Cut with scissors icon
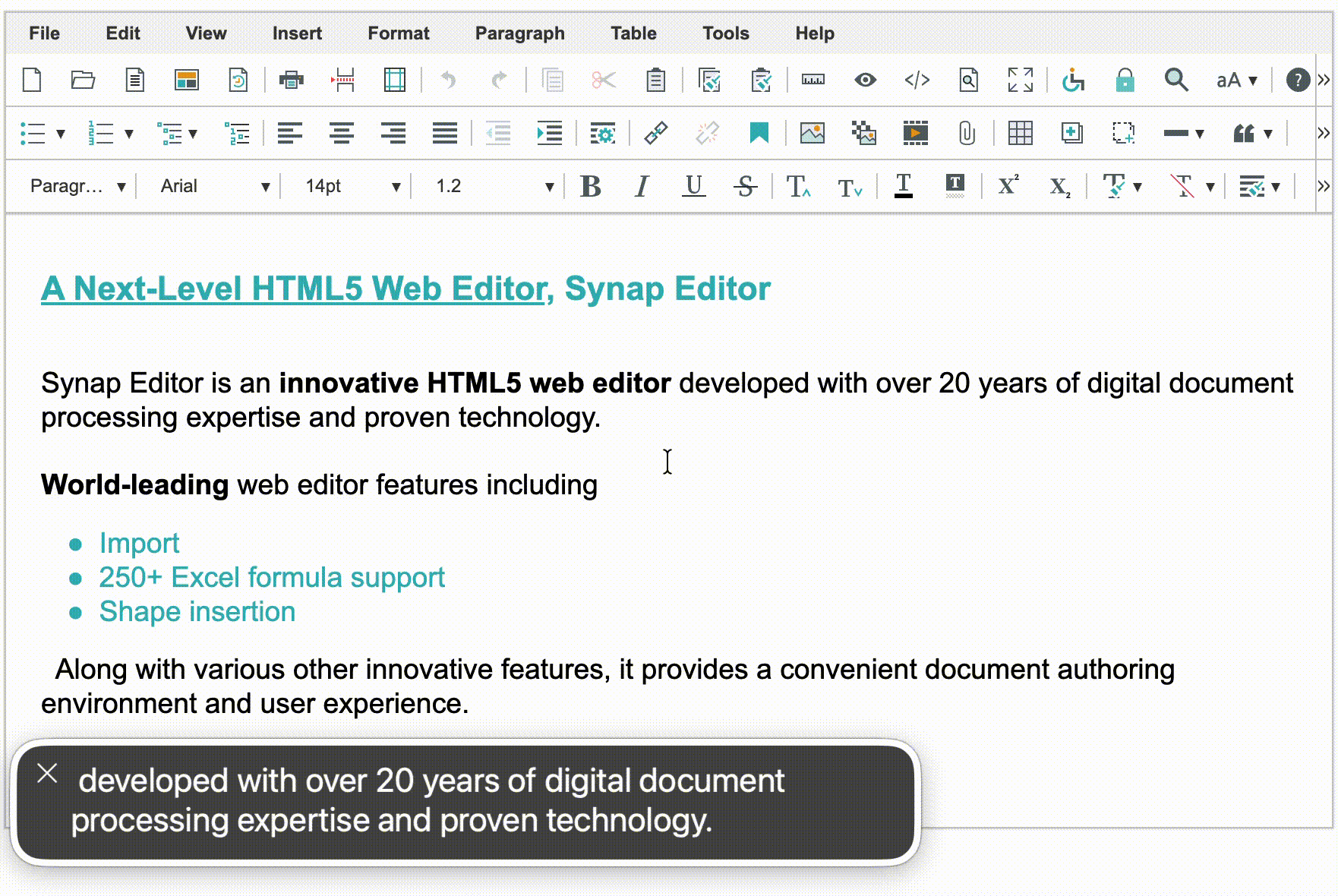Image resolution: width=1338 pixels, height=896 pixels. [604, 80]
